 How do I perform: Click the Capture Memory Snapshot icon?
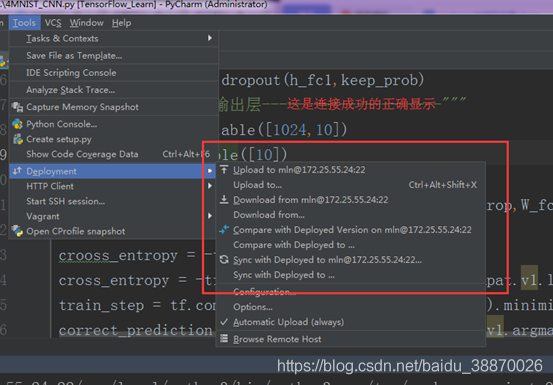click(x=17, y=107)
